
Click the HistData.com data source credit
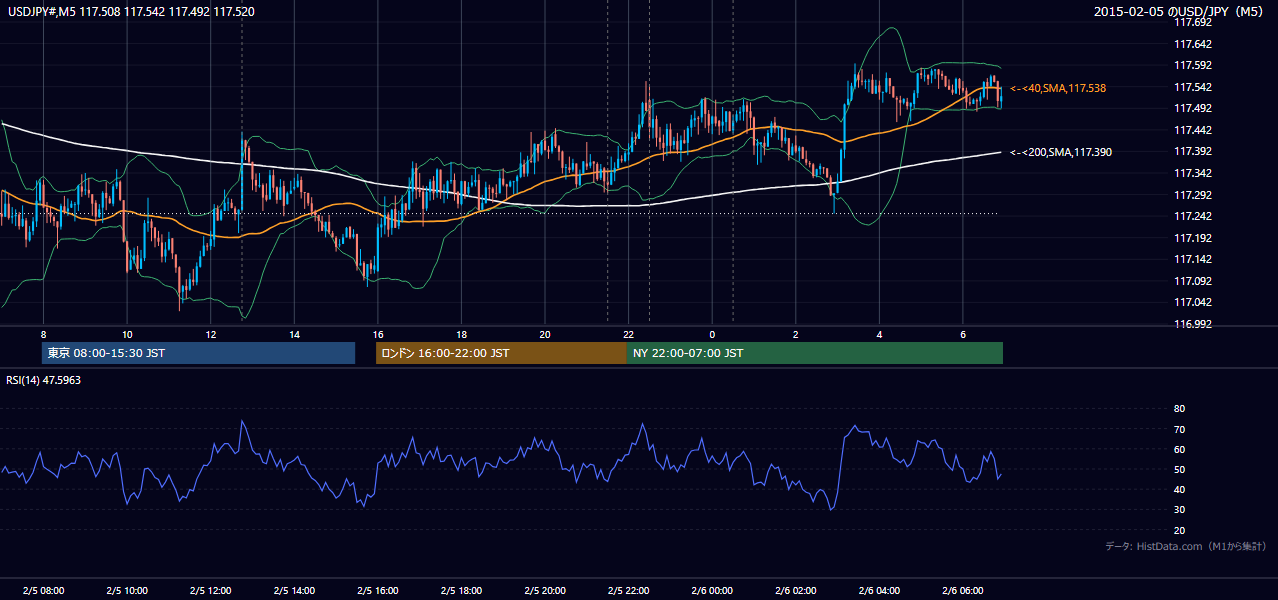pyautogui.click(x=1186, y=546)
